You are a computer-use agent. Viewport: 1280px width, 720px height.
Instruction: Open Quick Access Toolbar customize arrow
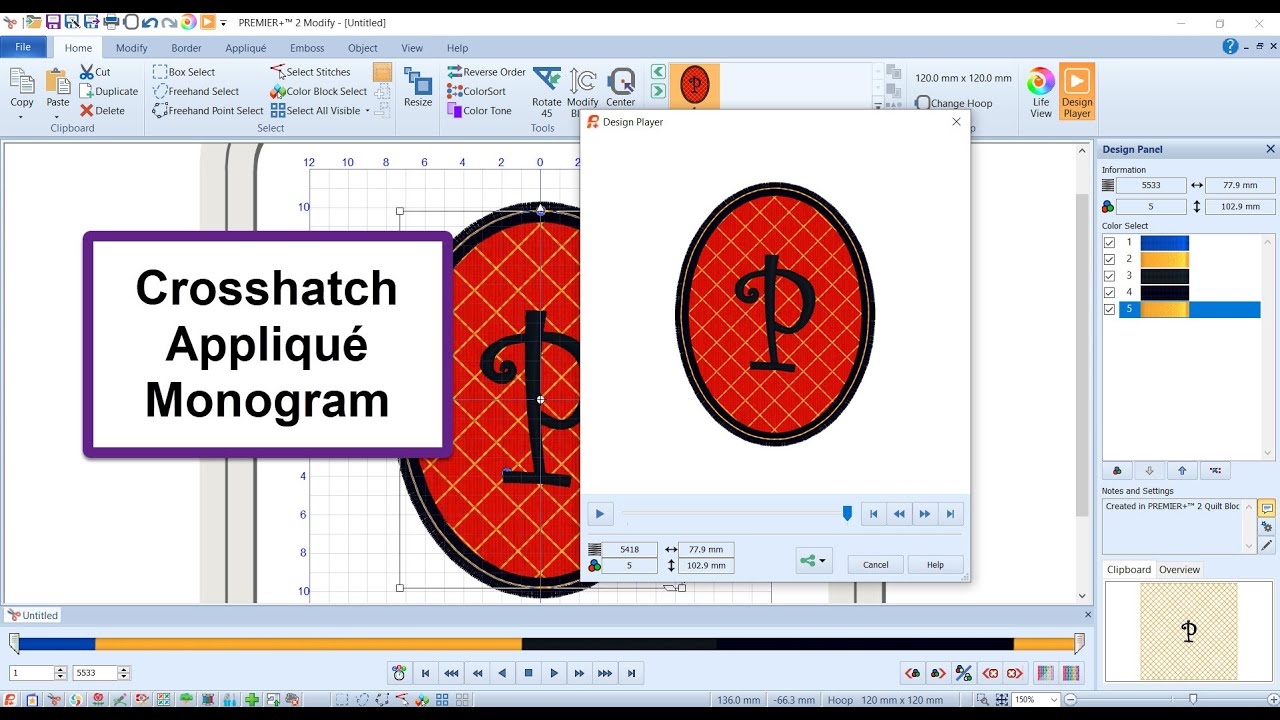coord(224,22)
